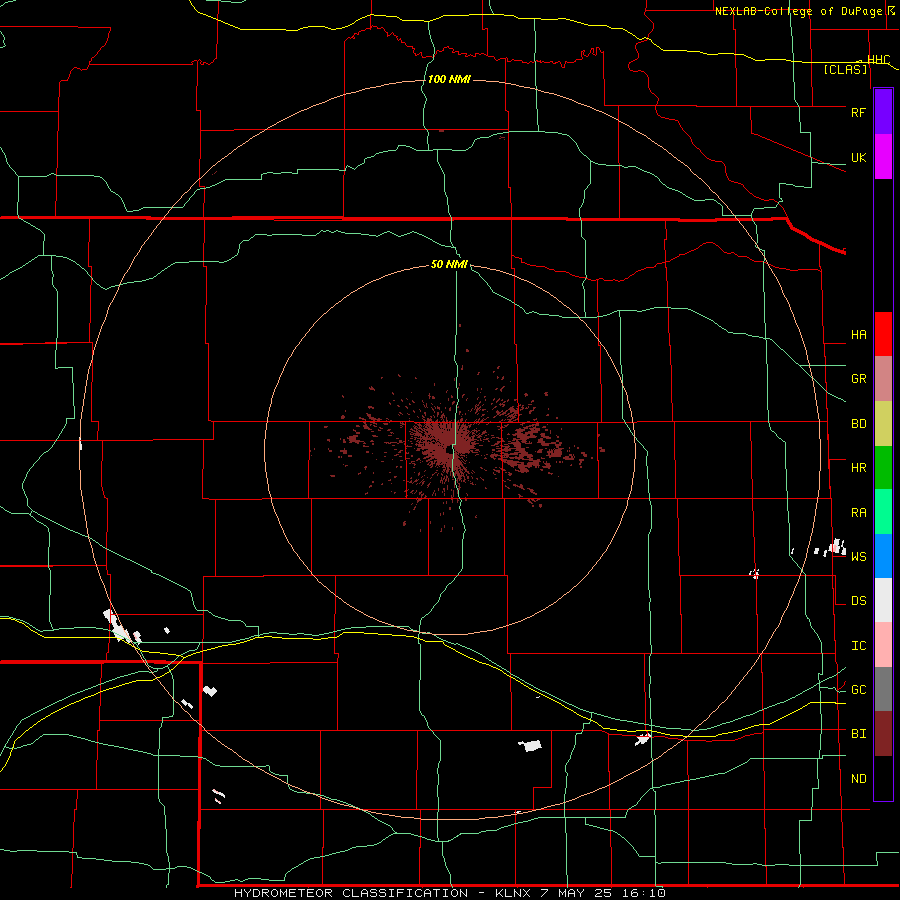Select the brown BI legend swatch
900x900 pixels.
[883, 734]
